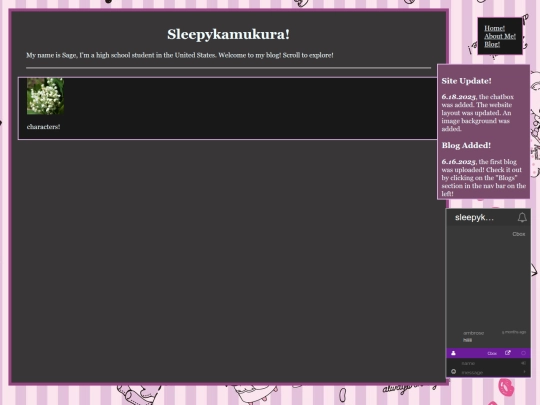Click the Sleepykamukura! page heading
The height and width of the screenshot is (405, 540).
228,34
